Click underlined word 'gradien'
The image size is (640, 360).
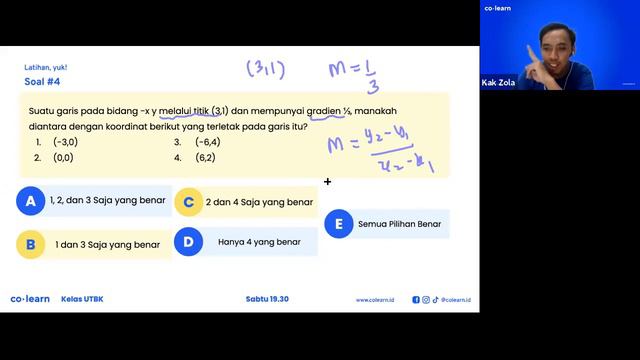324,111
